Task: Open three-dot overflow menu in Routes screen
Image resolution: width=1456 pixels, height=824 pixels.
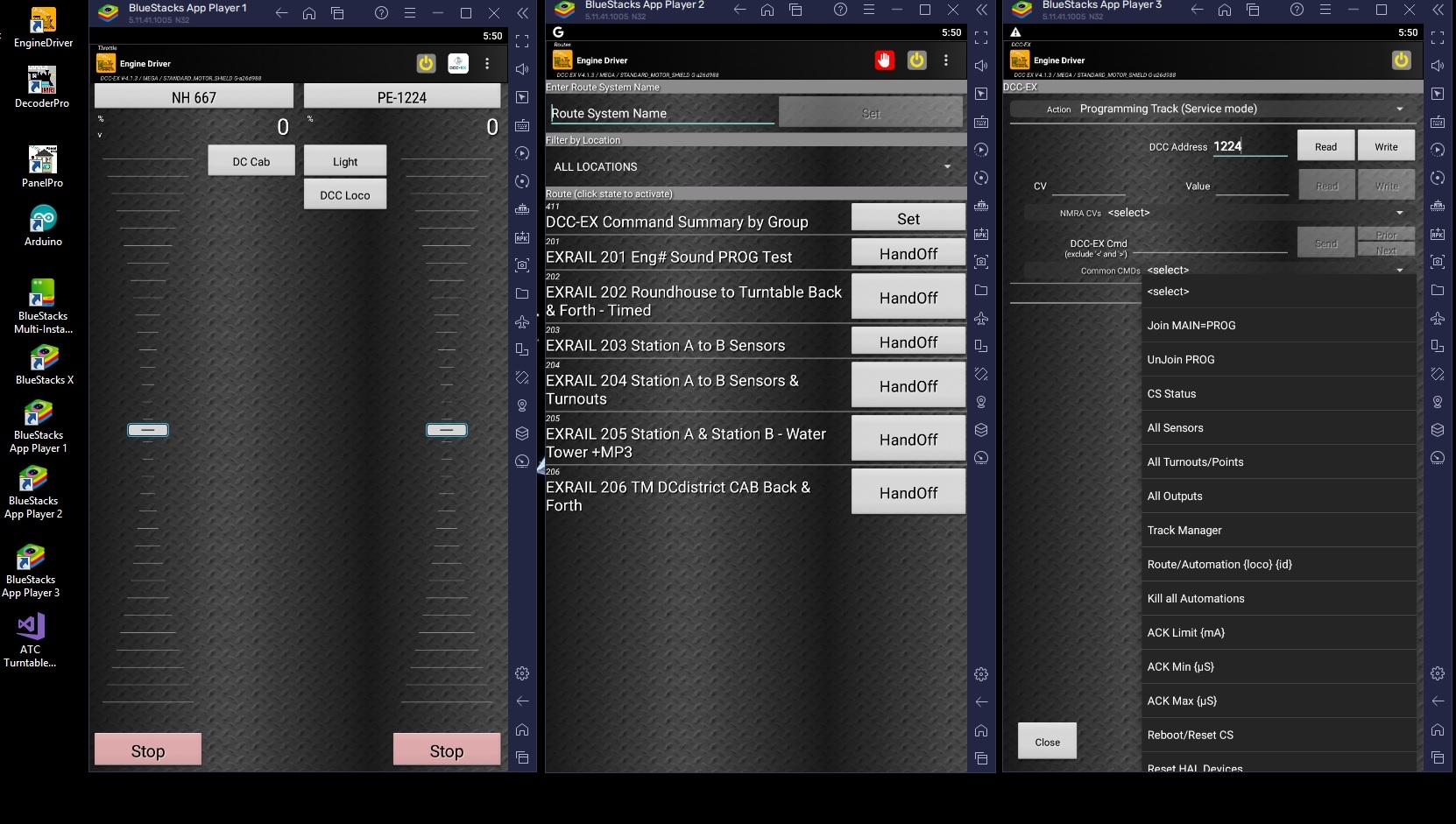Action: tap(945, 60)
